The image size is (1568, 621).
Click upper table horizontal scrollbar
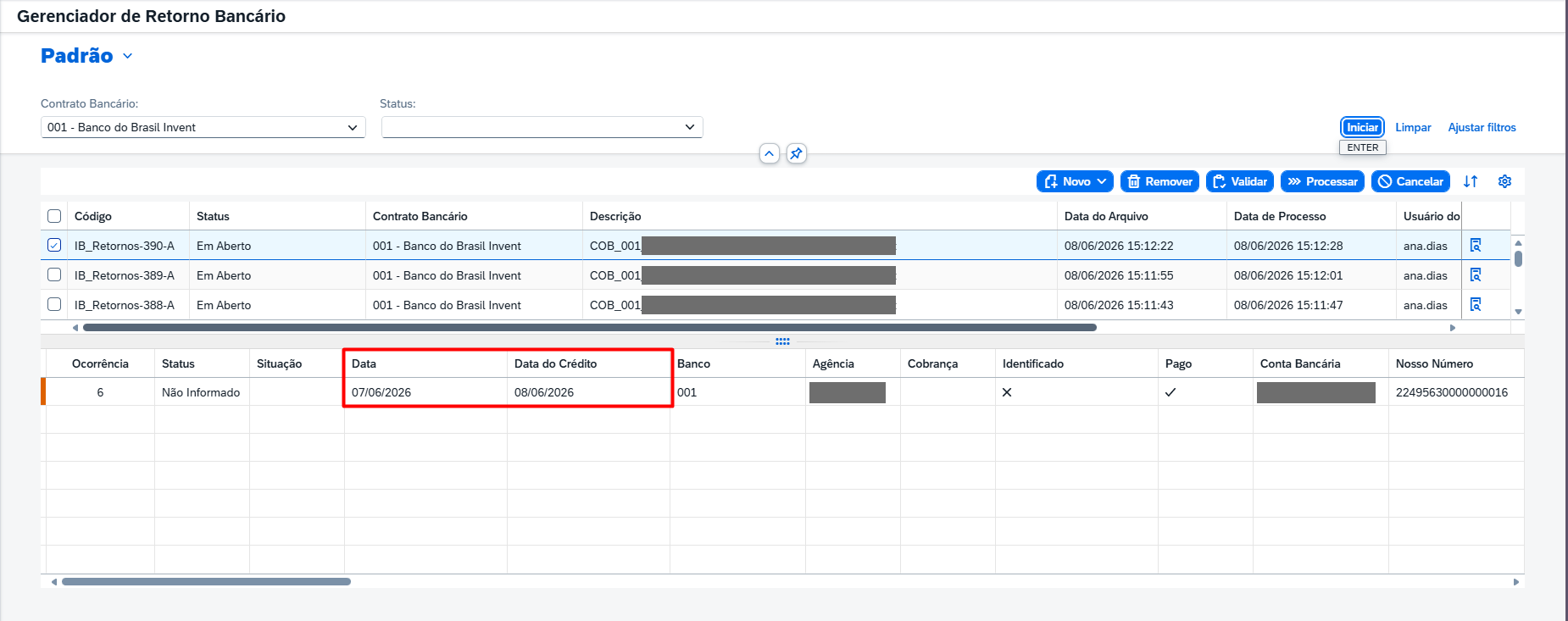pyautogui.click(x=590, y=327)
